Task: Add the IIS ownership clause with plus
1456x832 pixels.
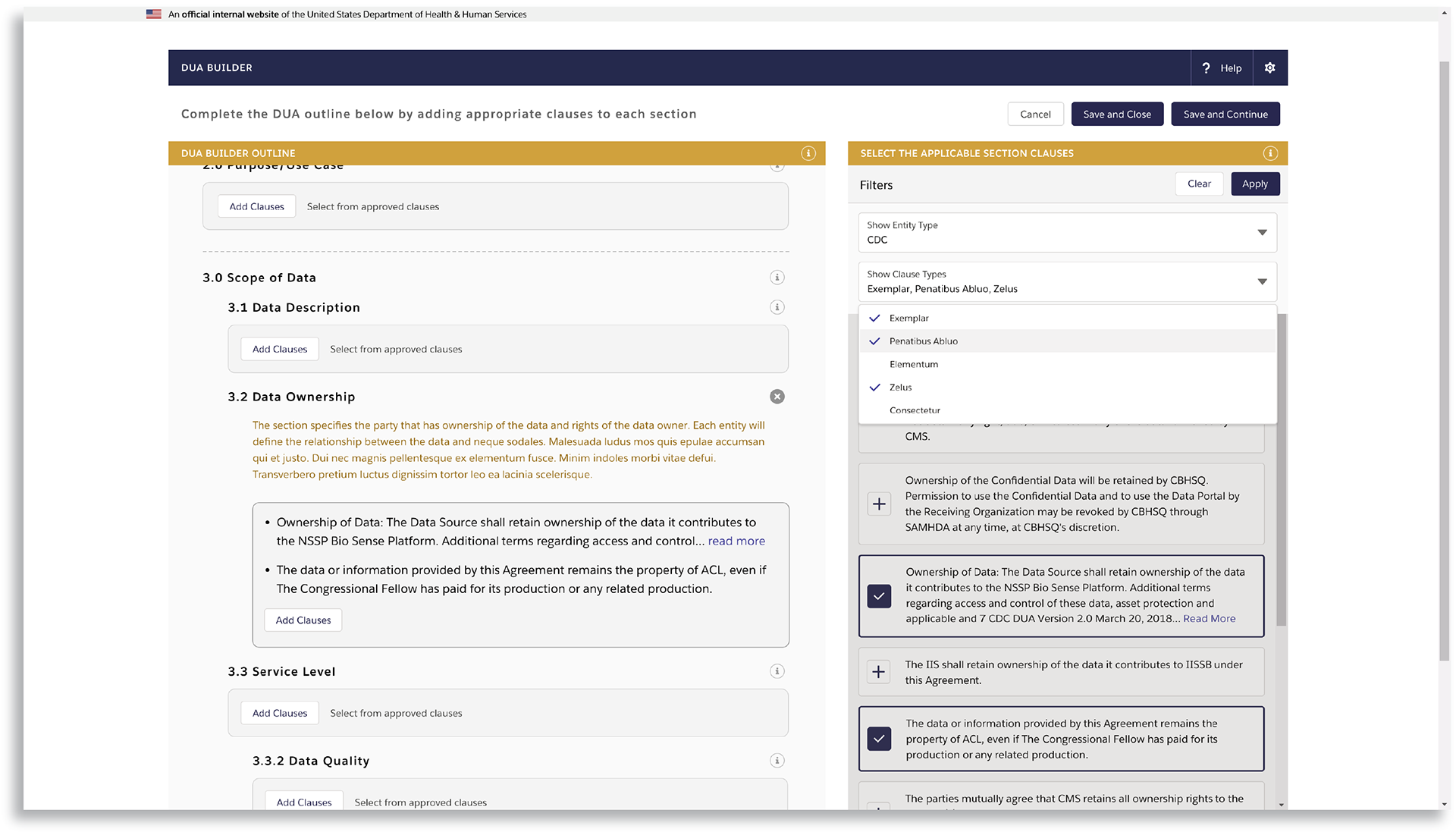Action: coord(879,672)
